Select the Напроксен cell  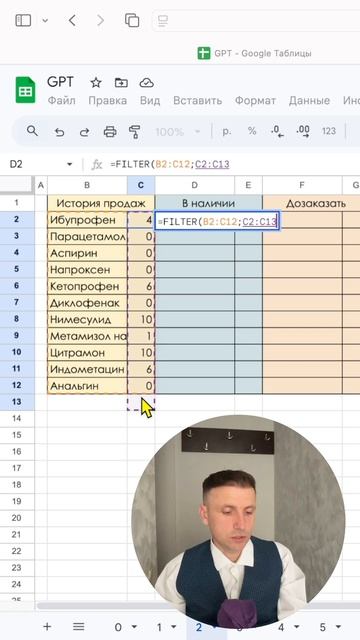[x=87, y=270]
